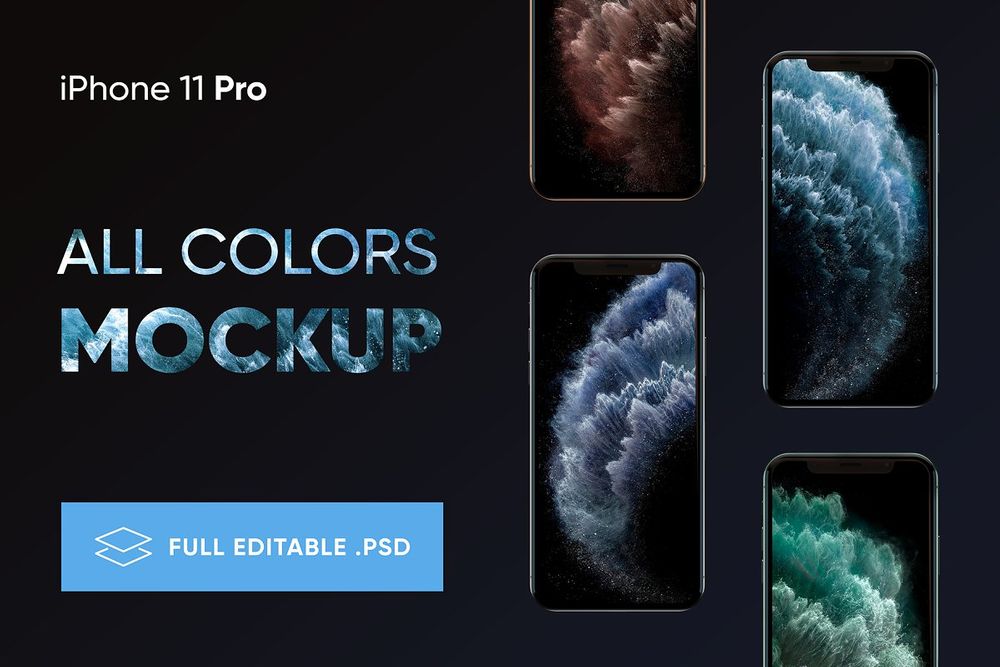Click the iPhone 11 Pro title text
1000x667 pixels.
coord(163,89)
